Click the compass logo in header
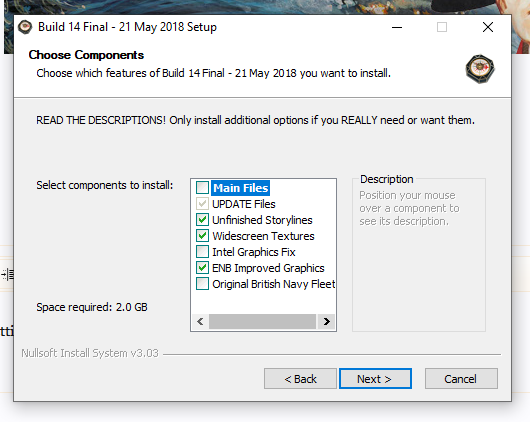The image size is (530, 422). [480, 69]
